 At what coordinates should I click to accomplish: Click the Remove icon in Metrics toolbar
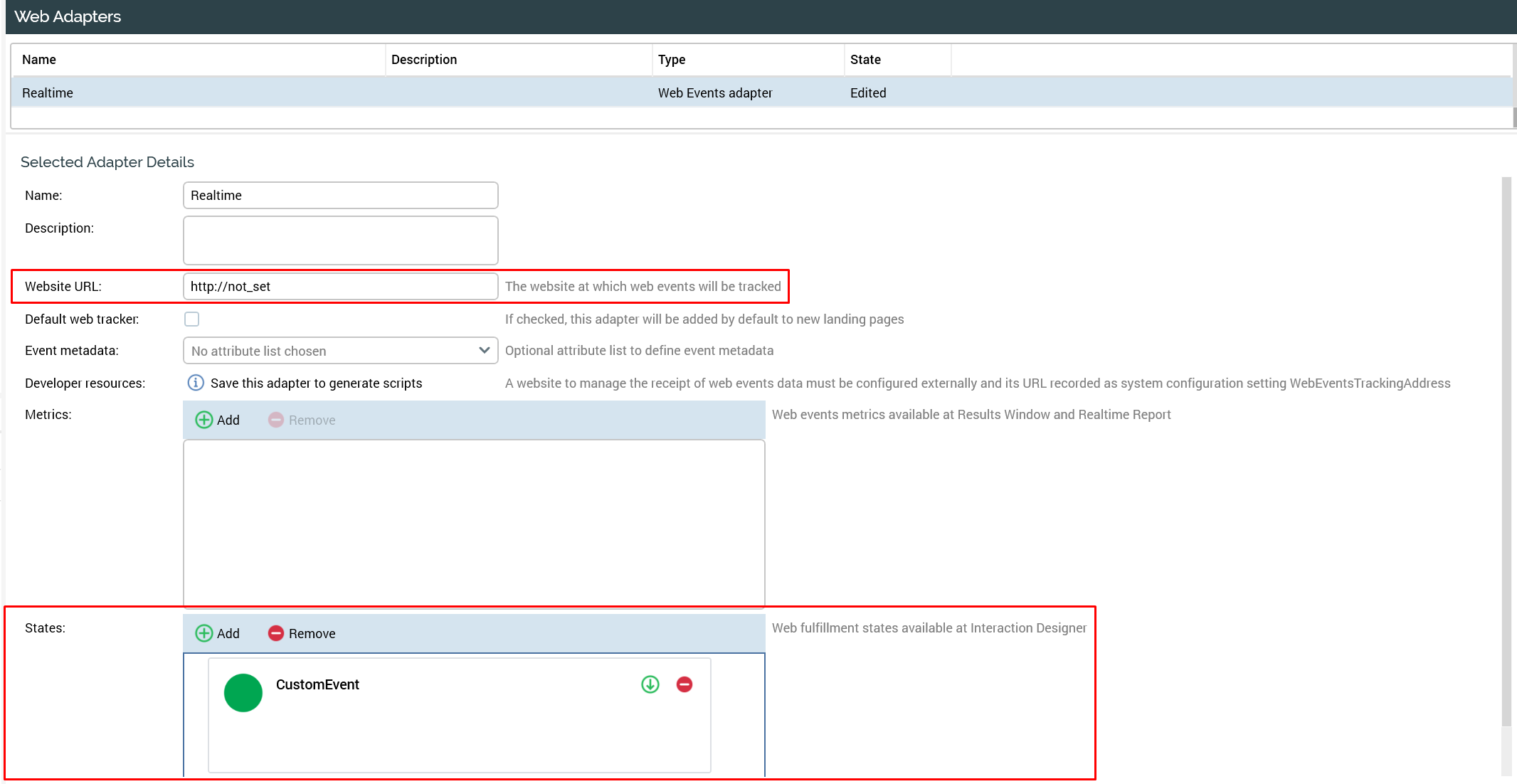tap(276, 420)
